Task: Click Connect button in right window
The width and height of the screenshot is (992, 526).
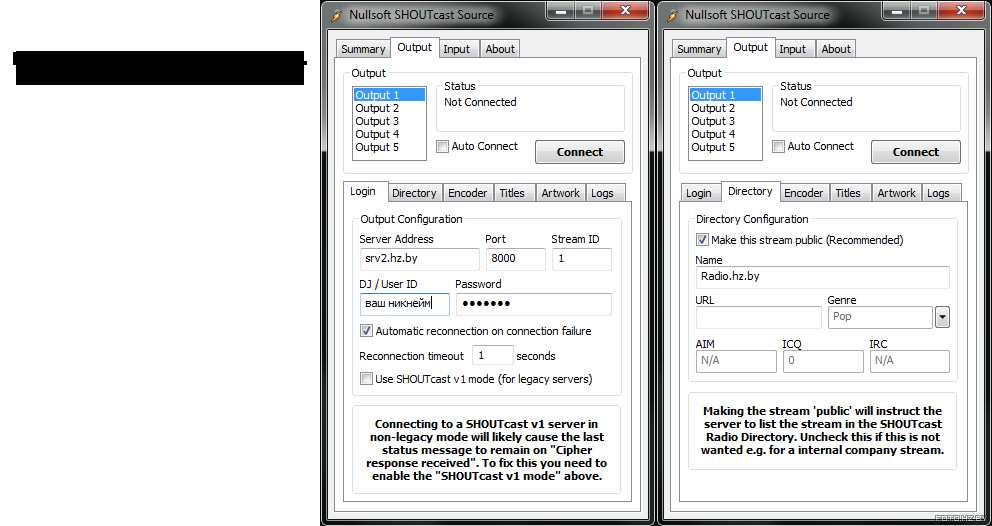Action: [915, 152]
